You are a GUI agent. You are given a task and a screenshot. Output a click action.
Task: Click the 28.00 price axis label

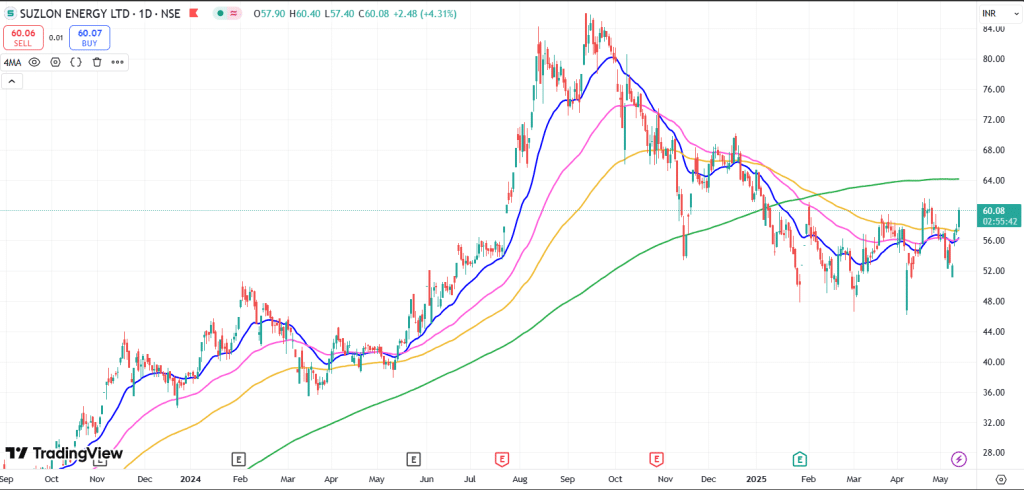(x=993, y=453)
